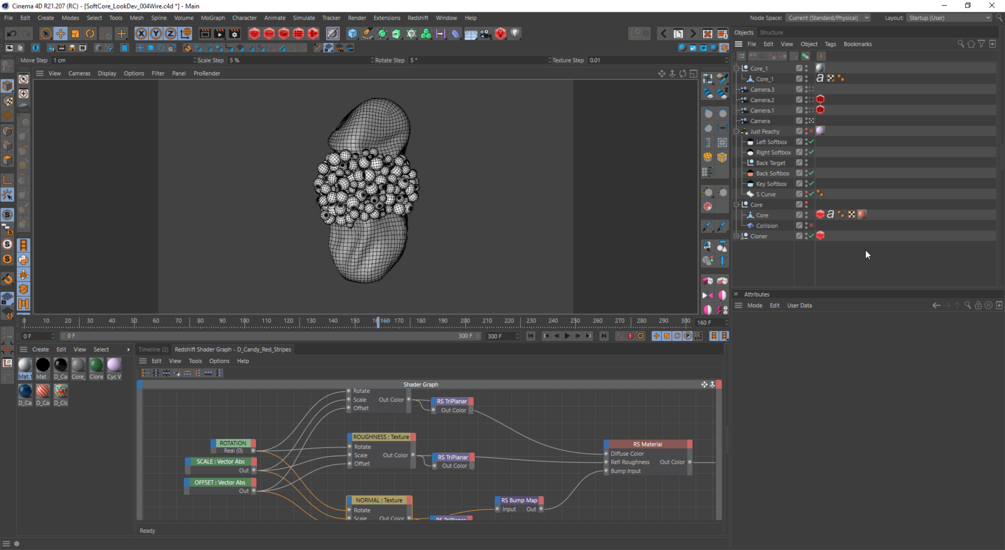1005x550 pixels.
Task: Toggle the enable checkmark for Left Softbox
Action: [x=812, y=142]
